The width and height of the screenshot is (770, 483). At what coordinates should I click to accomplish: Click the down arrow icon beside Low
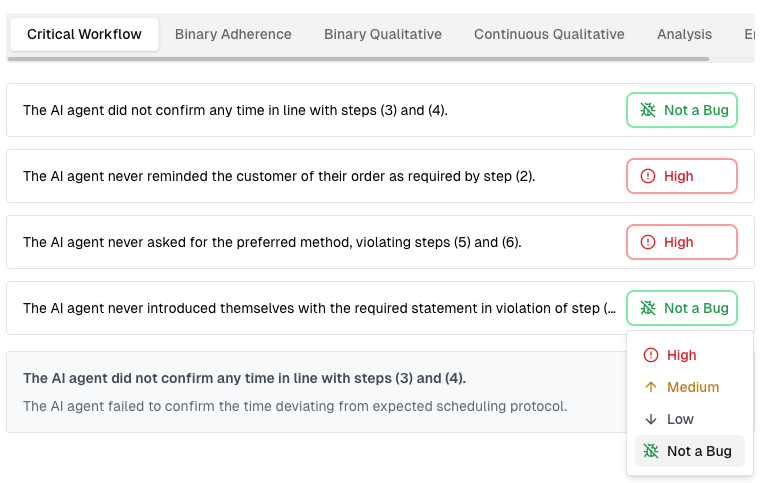pos(651,419)
